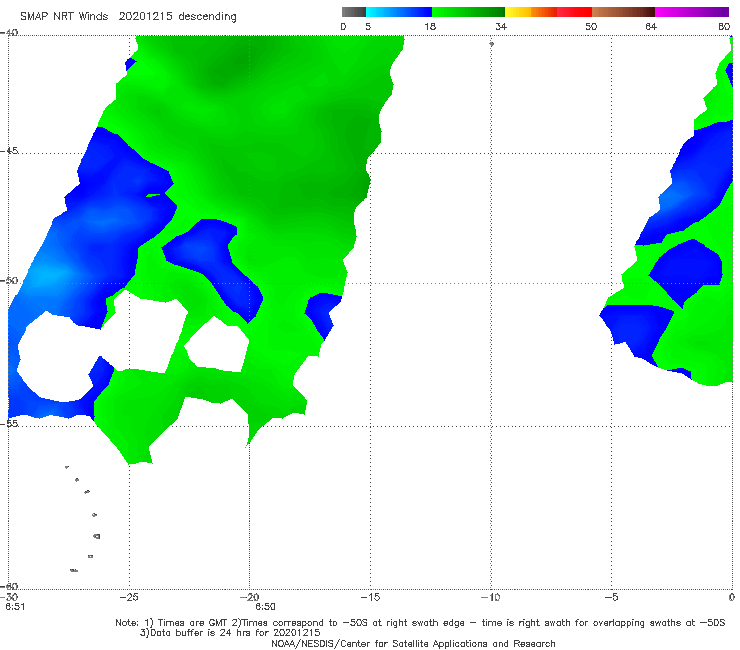The height and width of the screenshot is (650, 740).
Task: Click the longitude axis label "-20"
Action: (250, 597)
